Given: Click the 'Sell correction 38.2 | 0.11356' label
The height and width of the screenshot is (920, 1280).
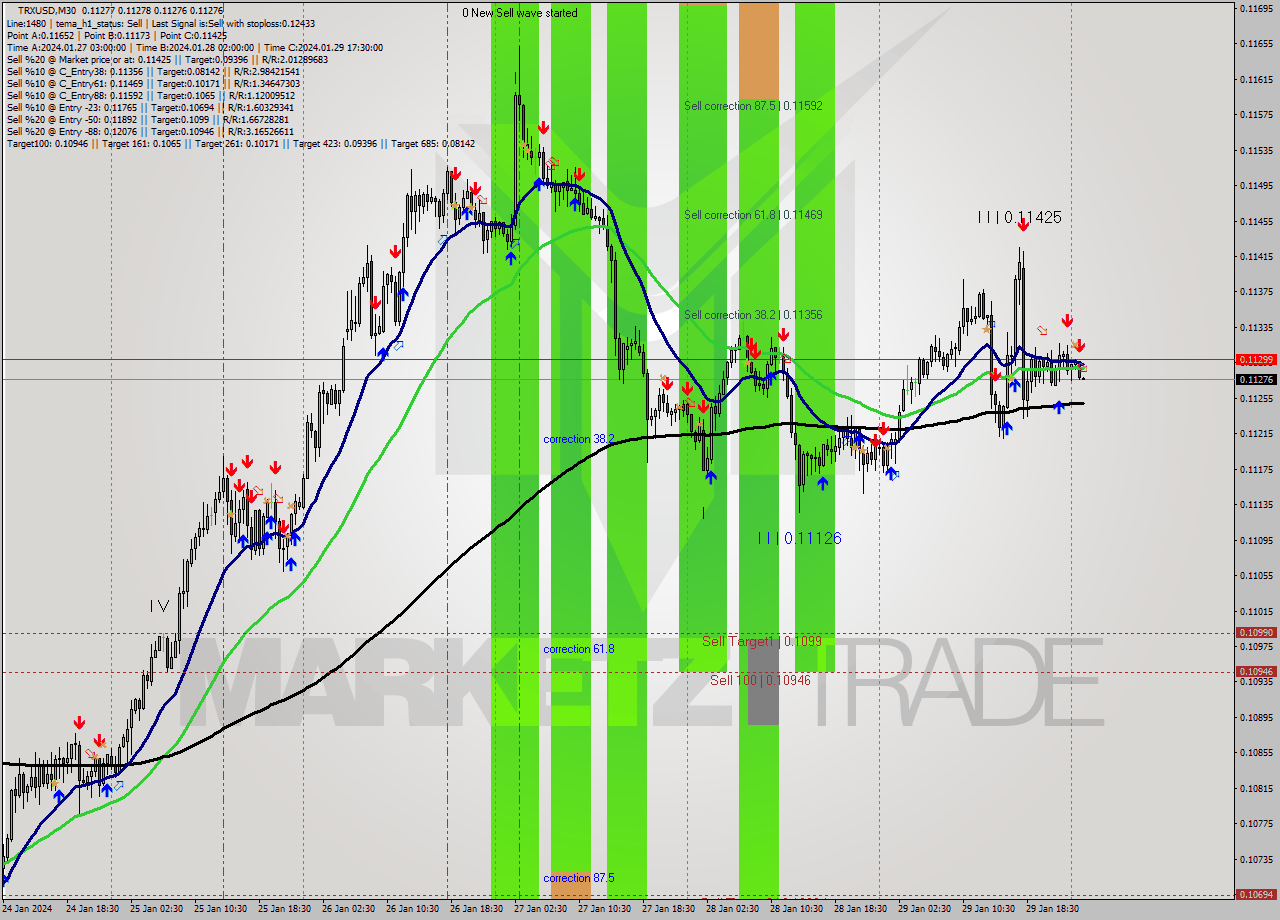Looking at the screenshot, I should click(x=753, y=315).
